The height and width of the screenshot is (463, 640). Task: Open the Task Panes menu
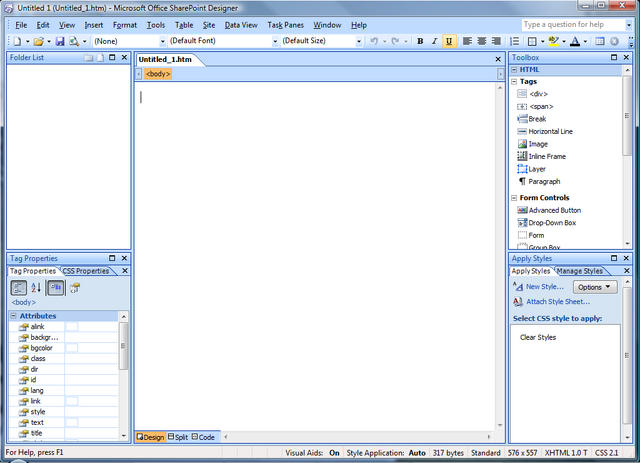[285, 25]
